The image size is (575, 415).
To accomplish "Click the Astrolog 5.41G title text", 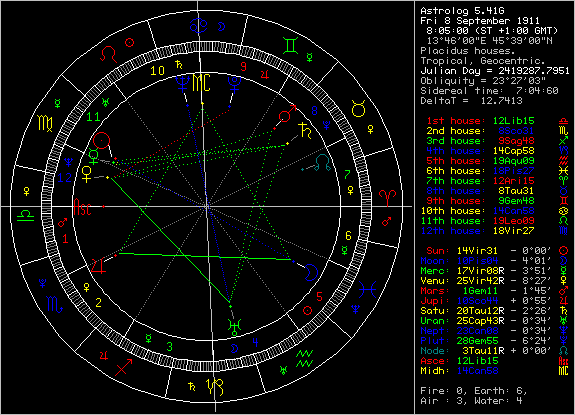I will pos(462,11).
